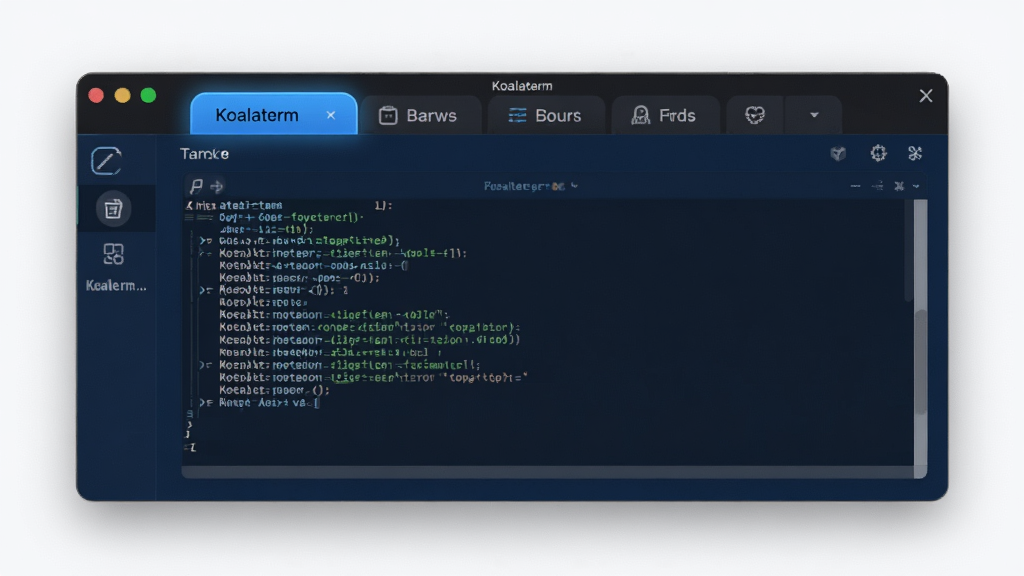The height and width of the screenshot is (576, 1024).
Task: Minimize the terminal pane with the dash icon
Action: pos(856,186)
